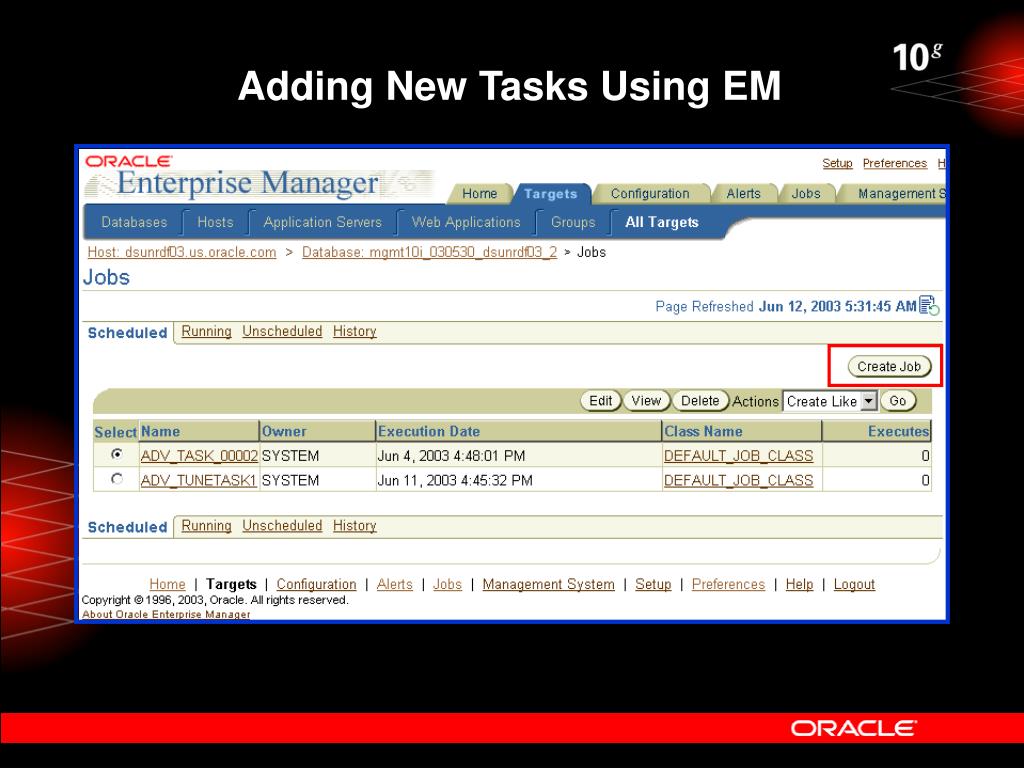
Task: Switch to the Application Servers subtab
Action: pyautogui.click(x=323, y=222)
